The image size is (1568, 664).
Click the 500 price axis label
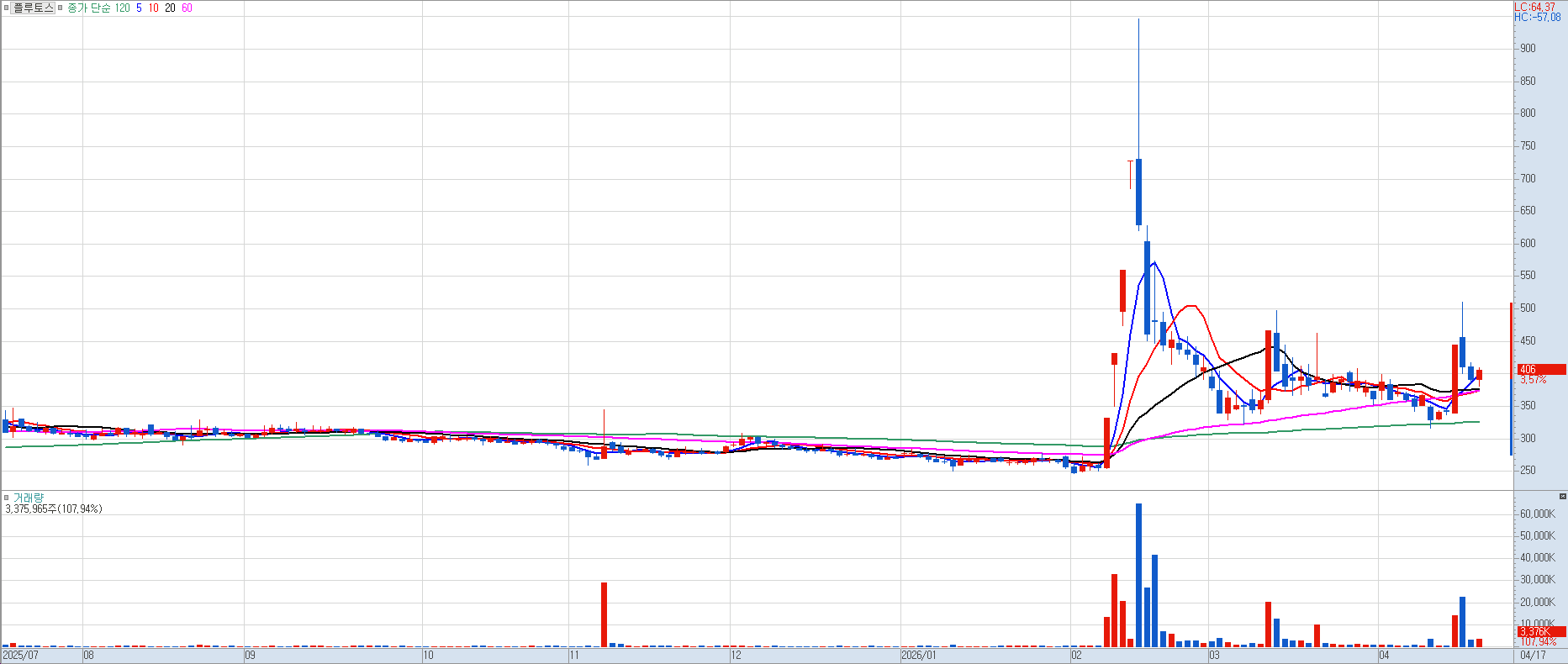click(1528, 308)
